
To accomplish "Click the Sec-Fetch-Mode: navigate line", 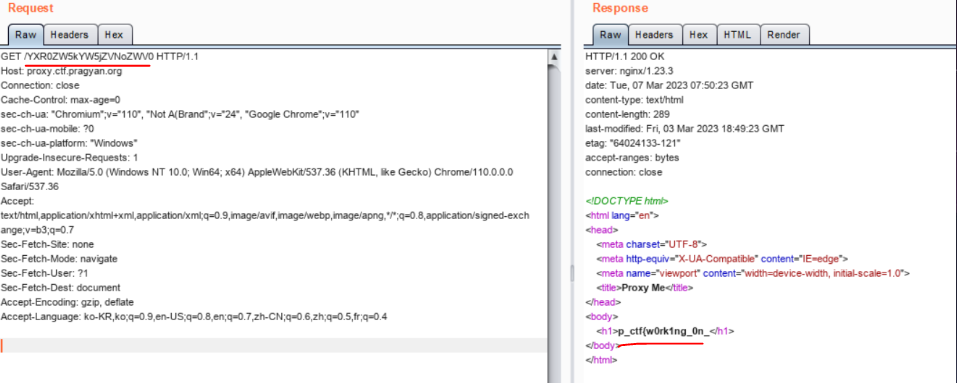I will click(x=59, y=259).
